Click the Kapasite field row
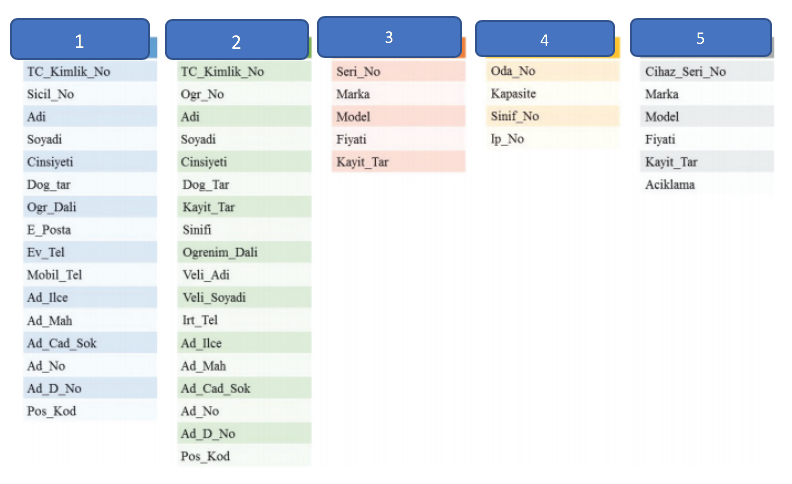The height and width of the screenshot is (484, 792). [x=553, y=94]
